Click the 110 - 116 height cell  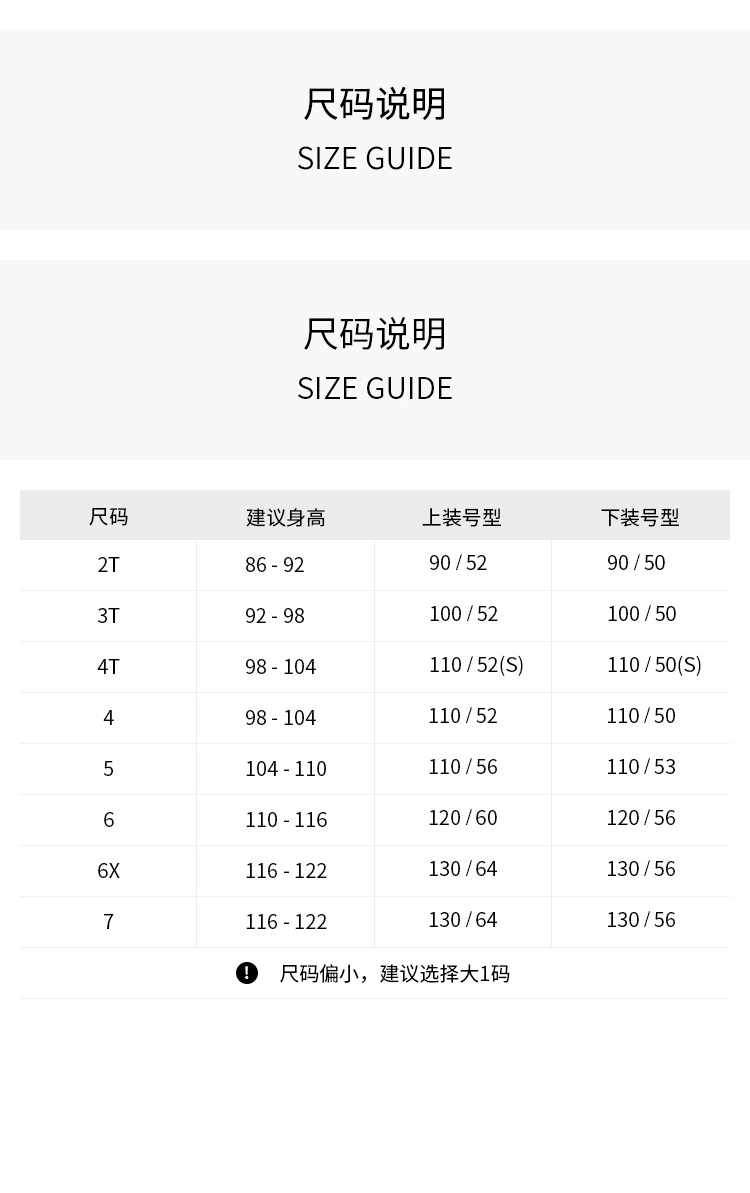[x=286, y=820]
